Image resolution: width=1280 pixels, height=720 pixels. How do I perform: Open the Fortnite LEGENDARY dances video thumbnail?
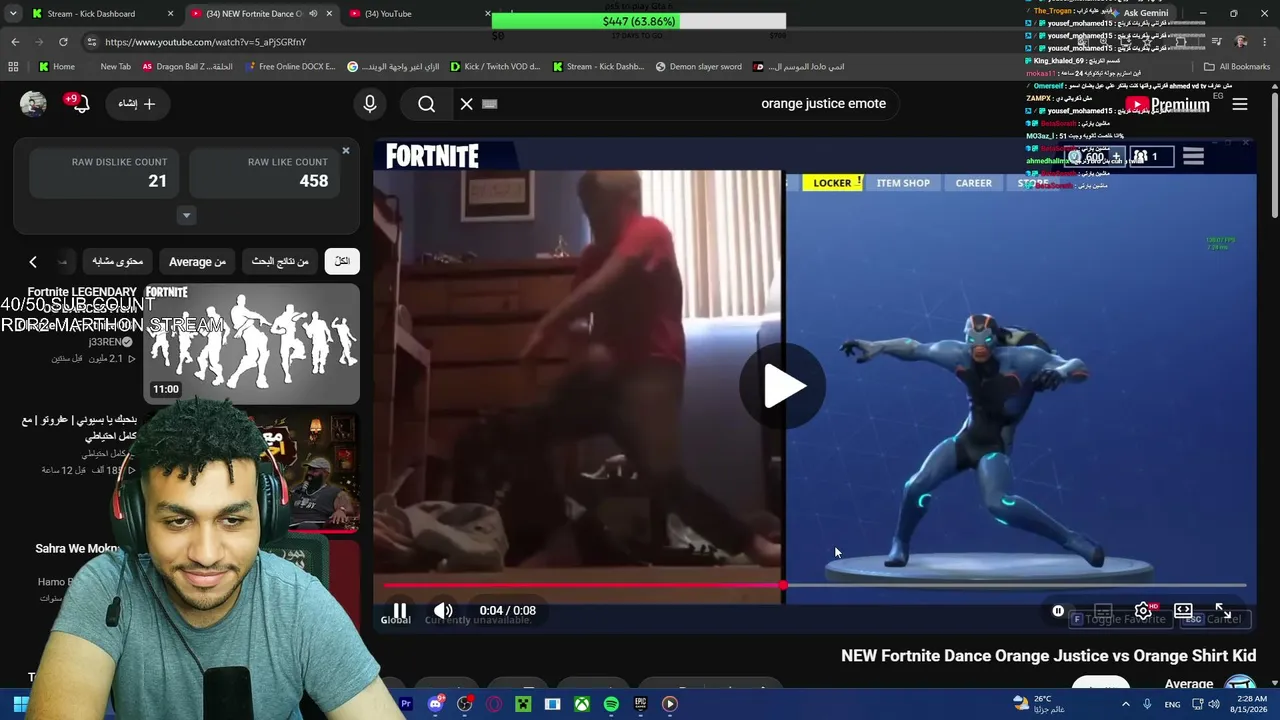pyautogui.click(x=251, y=343)
